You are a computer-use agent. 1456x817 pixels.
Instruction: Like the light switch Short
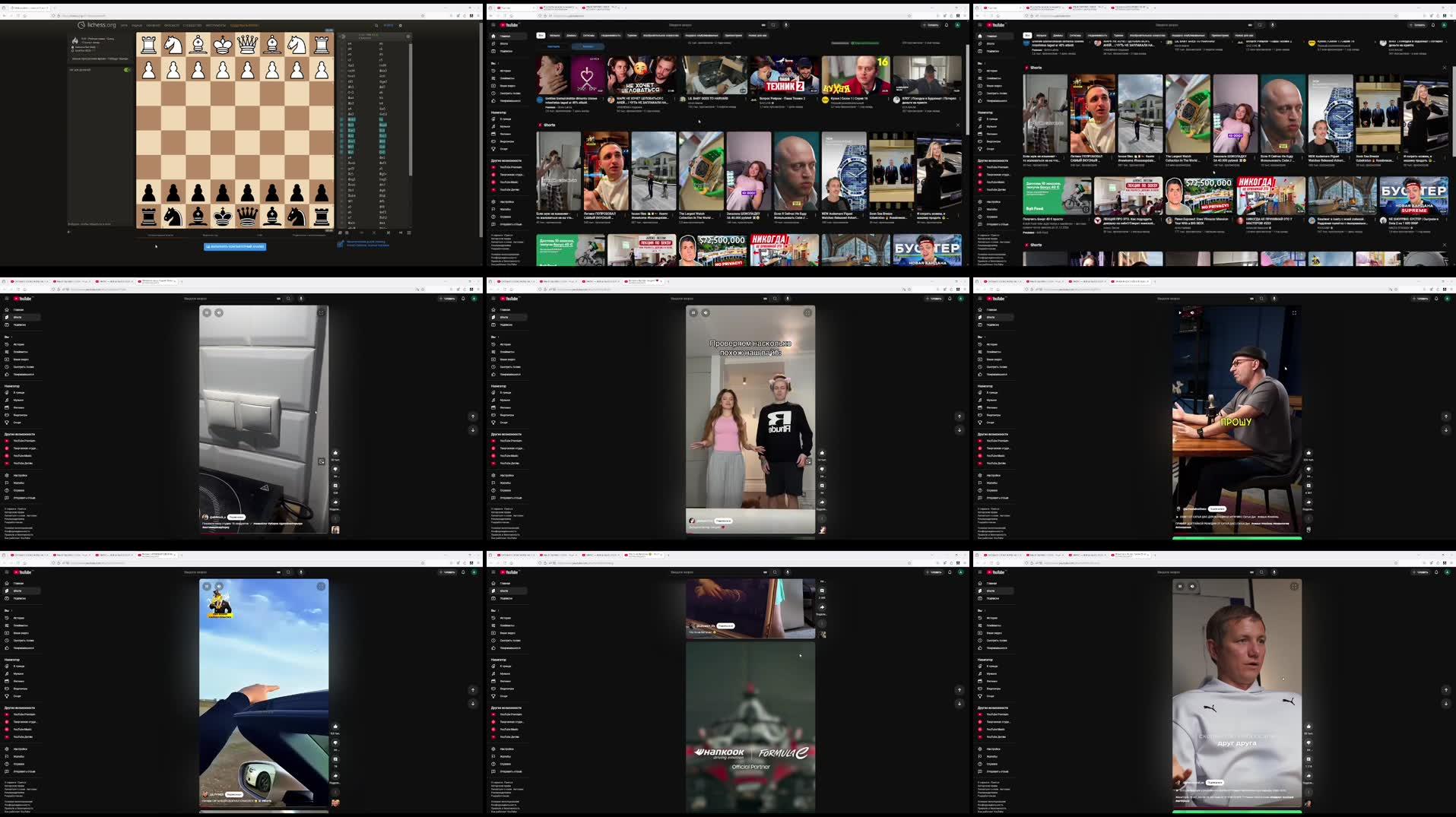point(335,453)
